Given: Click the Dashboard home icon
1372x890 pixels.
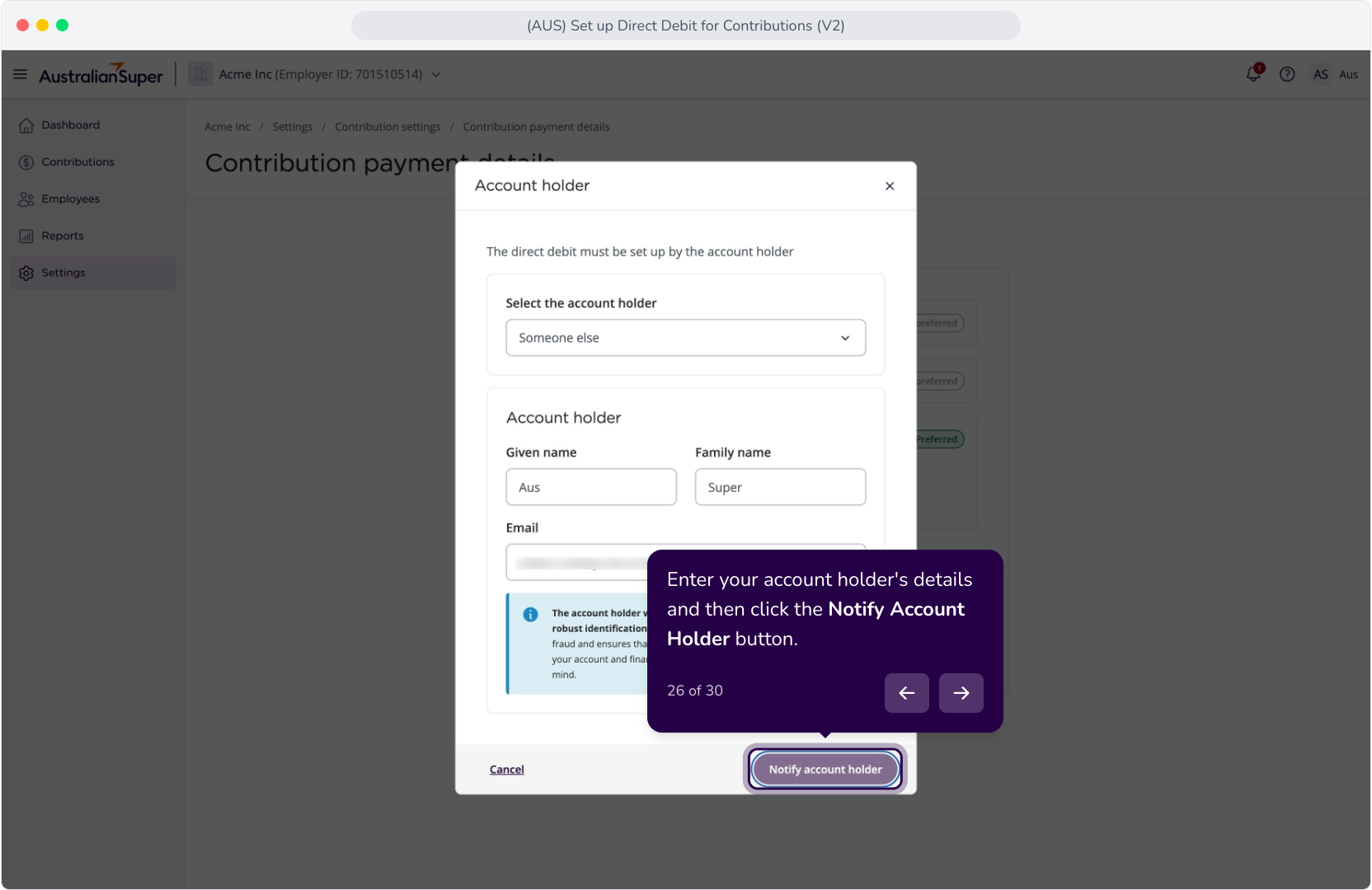Looking at the screenshot, I should coord(26,125).
